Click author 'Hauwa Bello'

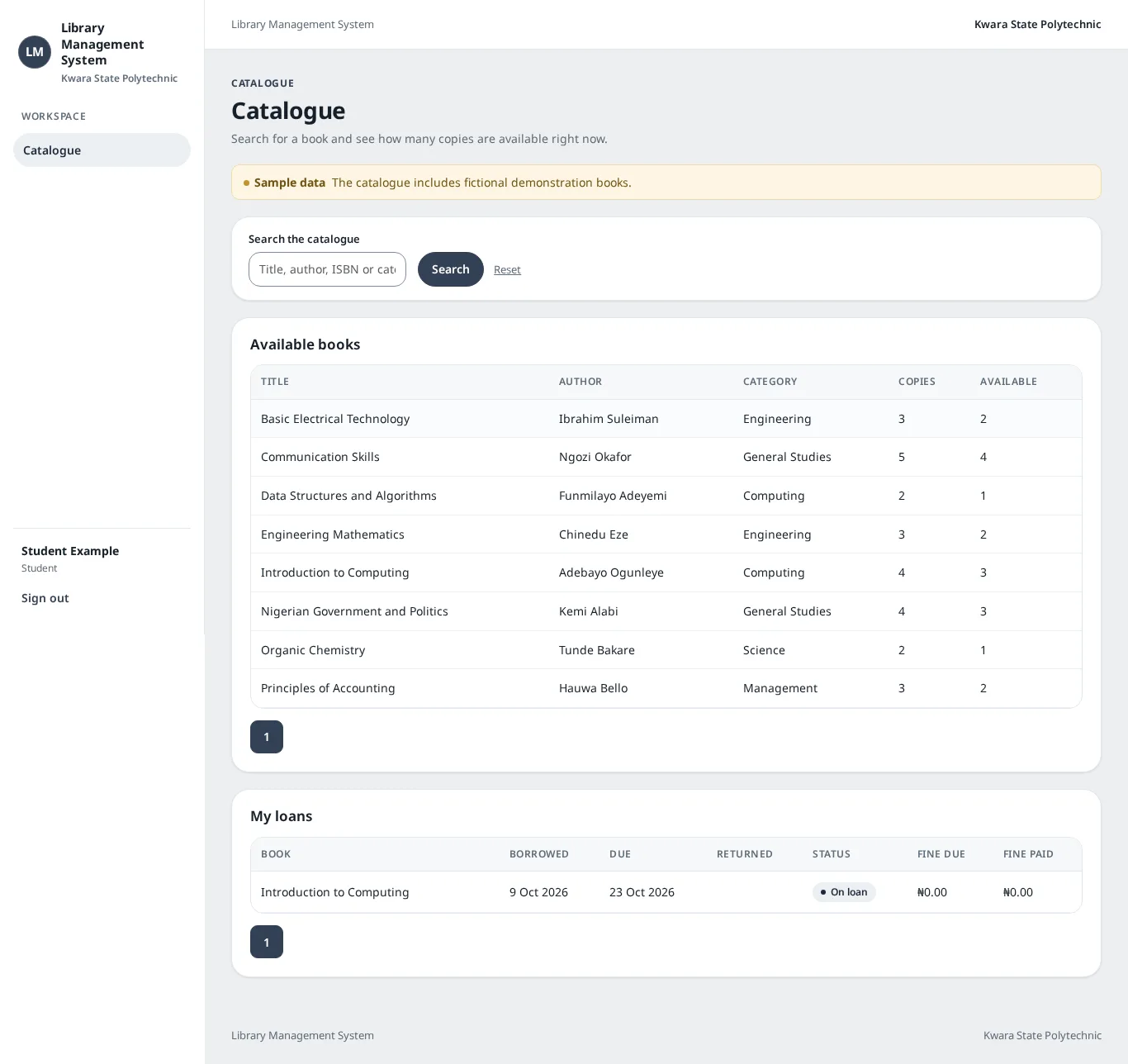[594, 688]
